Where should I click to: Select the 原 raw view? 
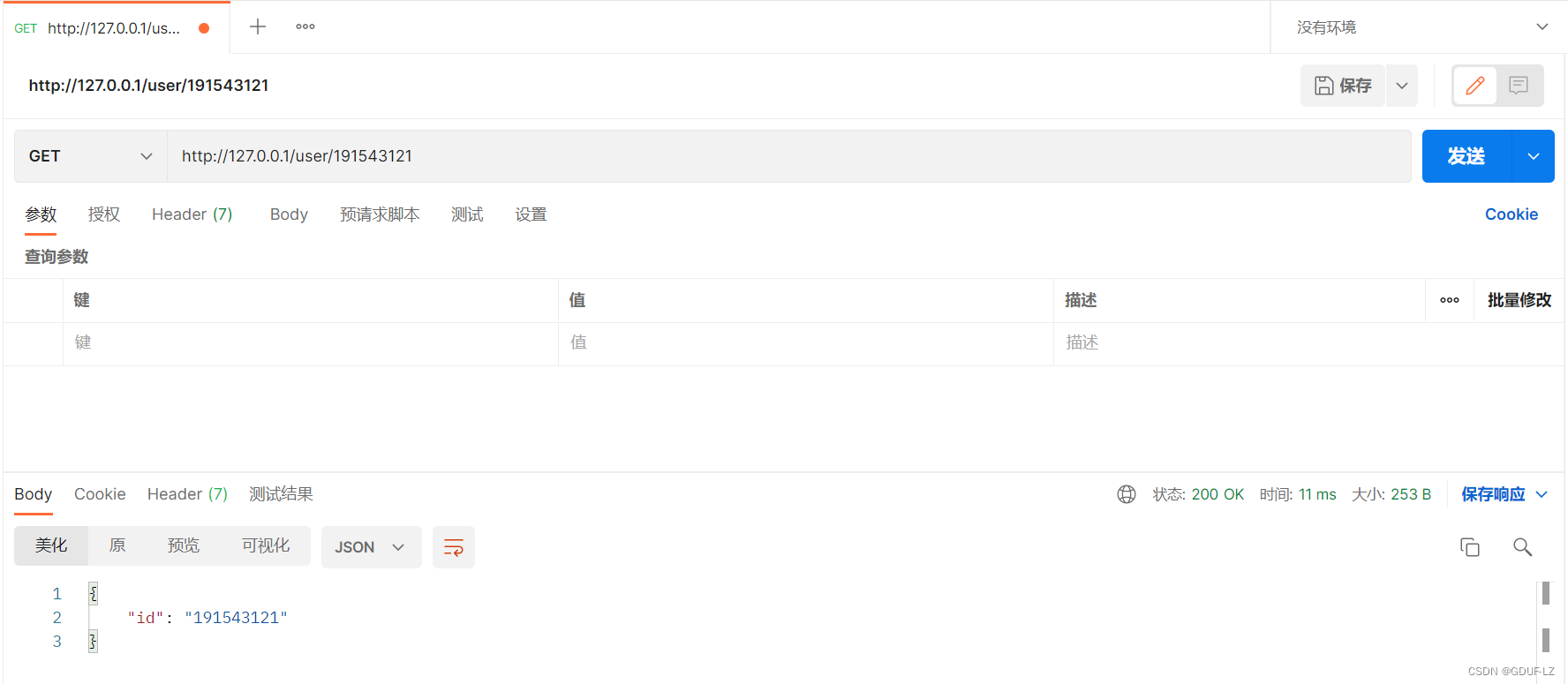117,546
